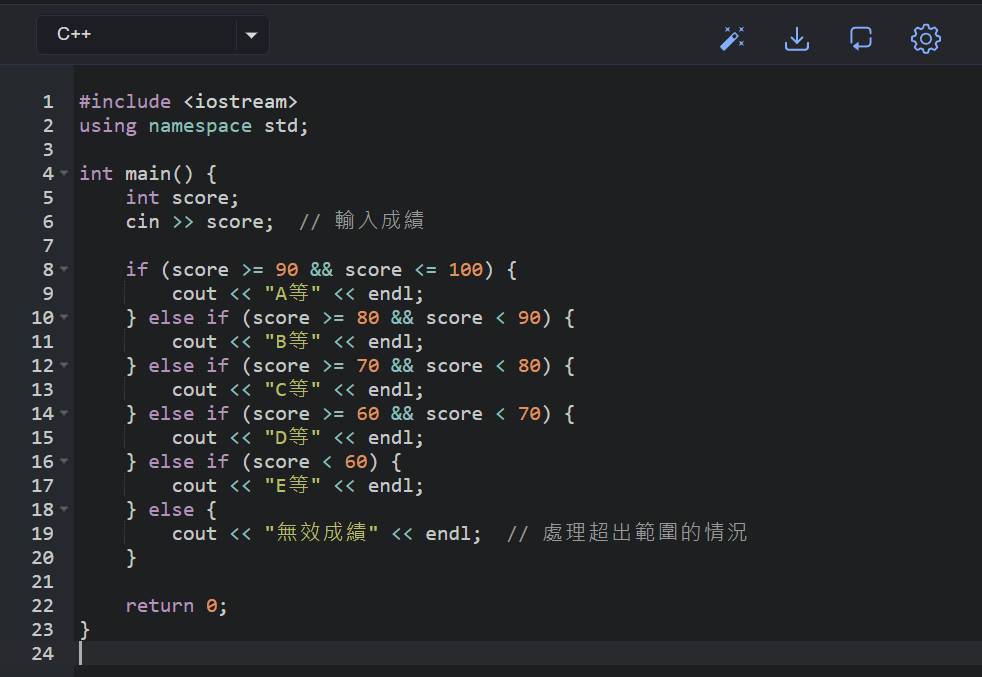
Task: Collapse the fold arrow on line 16
Action: (64, 461)
